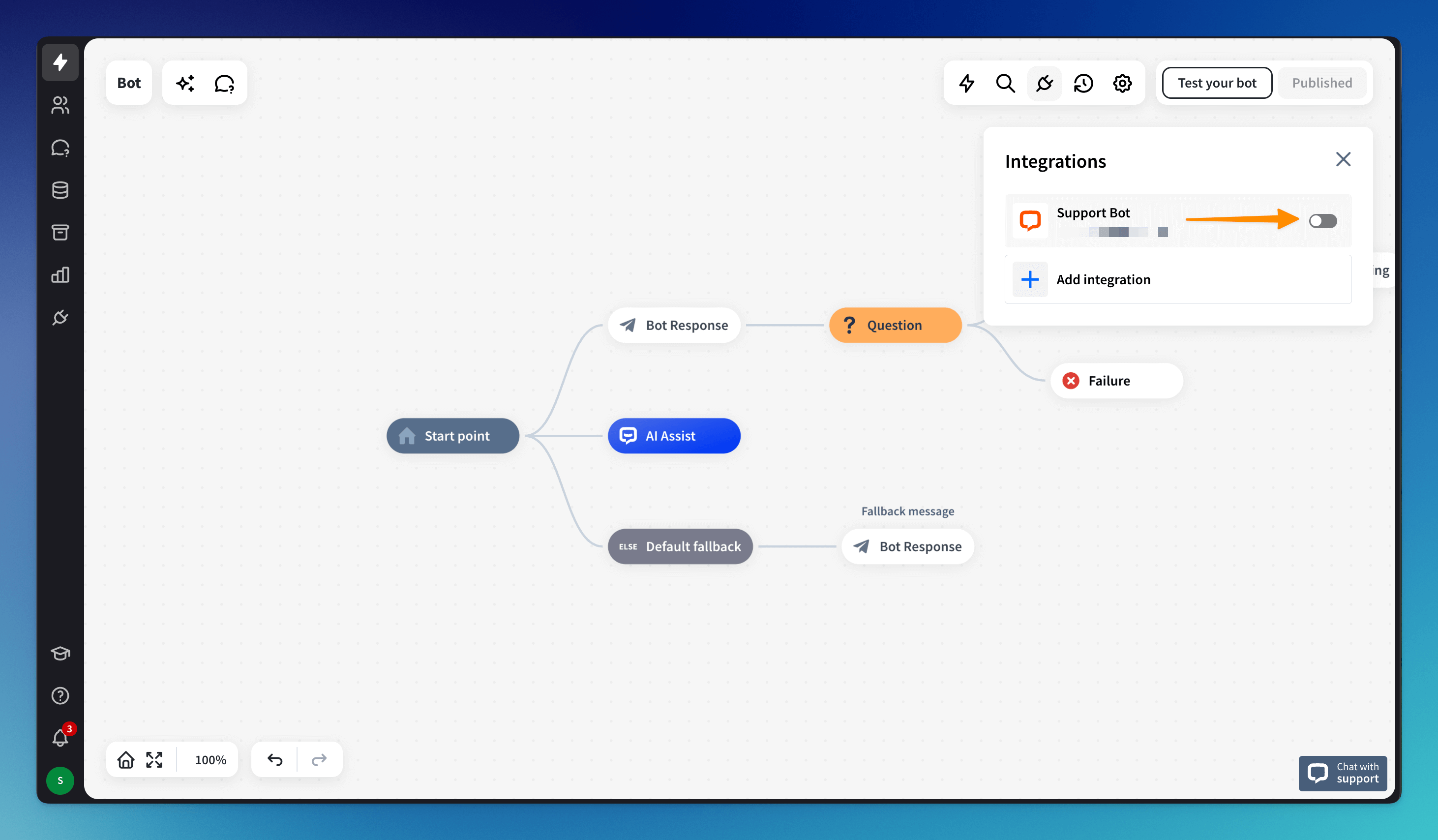This screenshot has width=1438, height=840.
Task: Click fit-to-screen expand arrows icon
Action: tap(154, 759)
